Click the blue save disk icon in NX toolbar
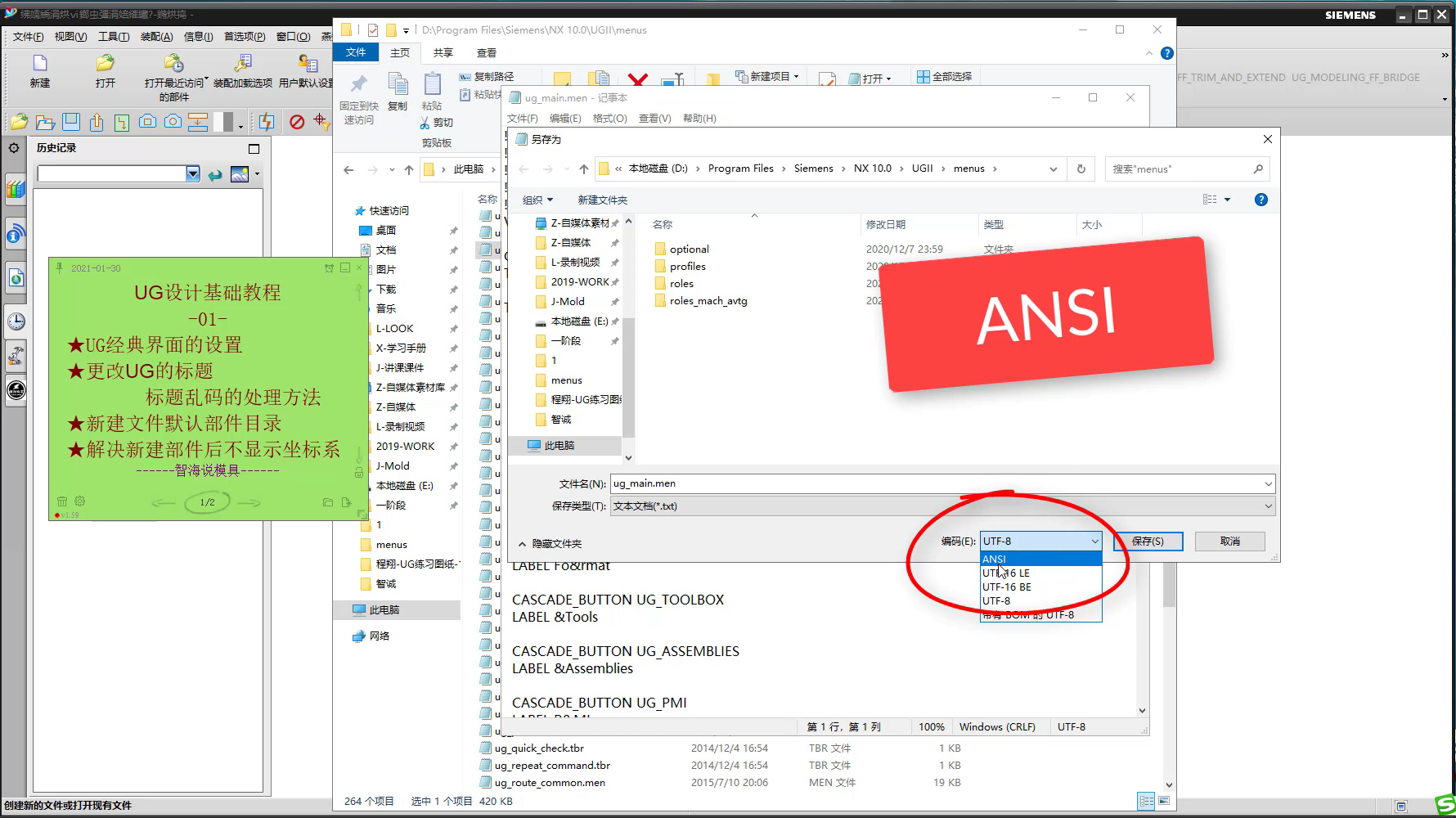 pyautogui.click(x=71, y=122)
